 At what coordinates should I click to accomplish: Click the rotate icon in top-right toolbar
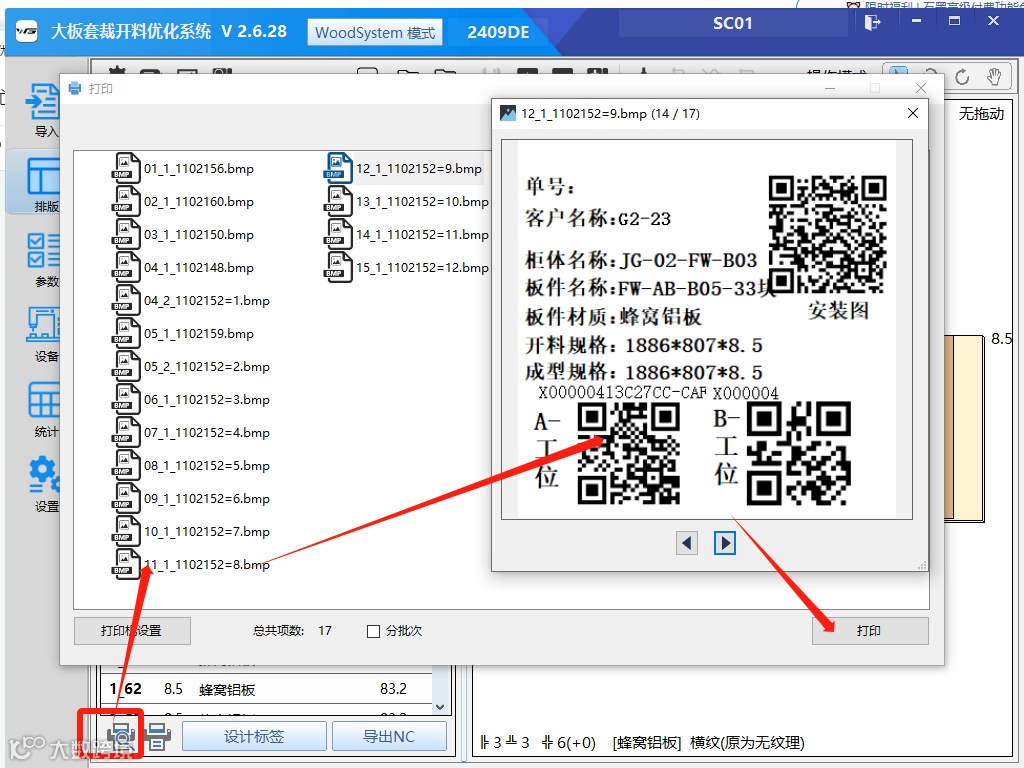point(962,77)
